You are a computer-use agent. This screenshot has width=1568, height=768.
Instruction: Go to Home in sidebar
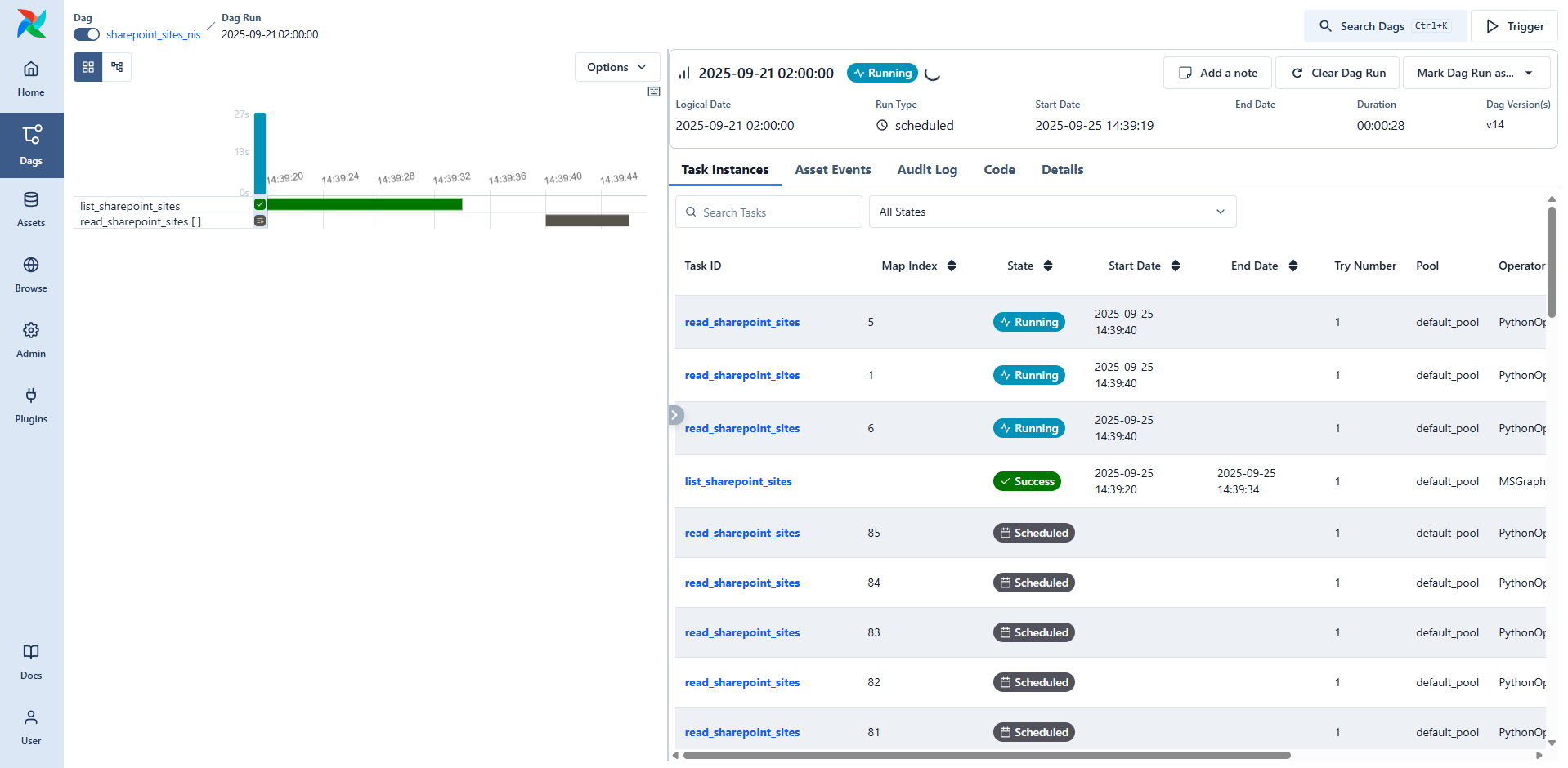tap(31, 79)
